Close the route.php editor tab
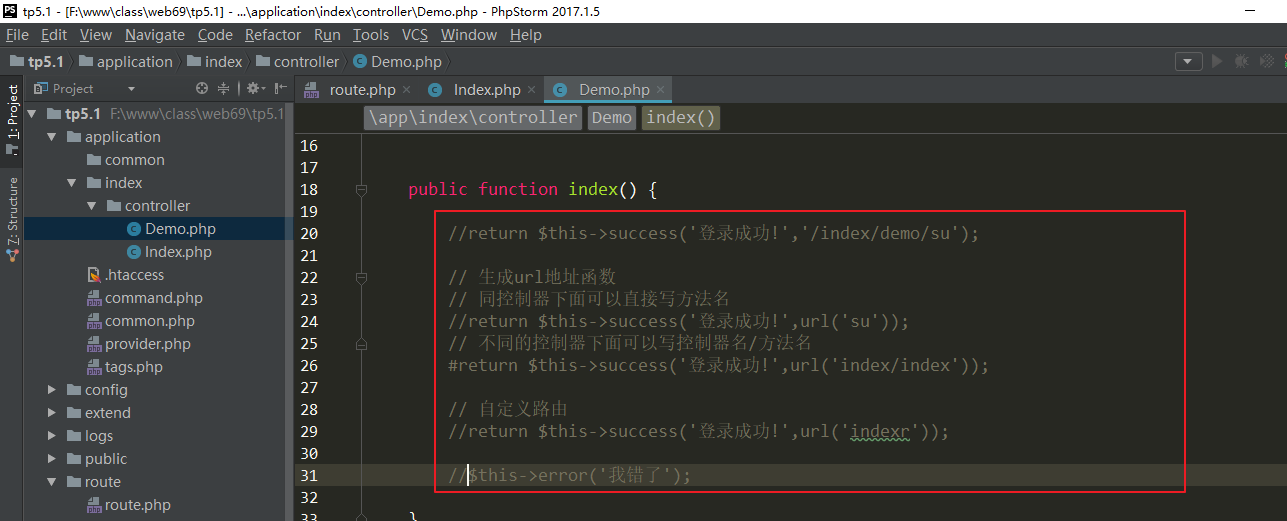Screen dimensions: 1287x521 pos(408,90)
